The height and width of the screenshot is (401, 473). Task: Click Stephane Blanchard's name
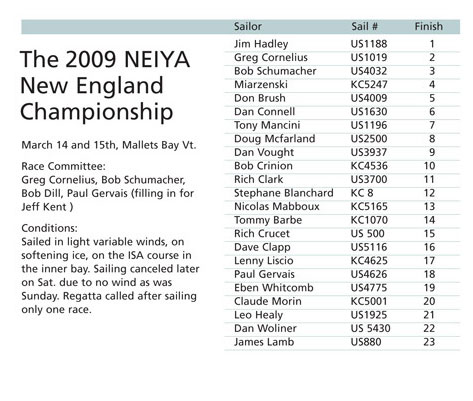[x=284, y=193]
